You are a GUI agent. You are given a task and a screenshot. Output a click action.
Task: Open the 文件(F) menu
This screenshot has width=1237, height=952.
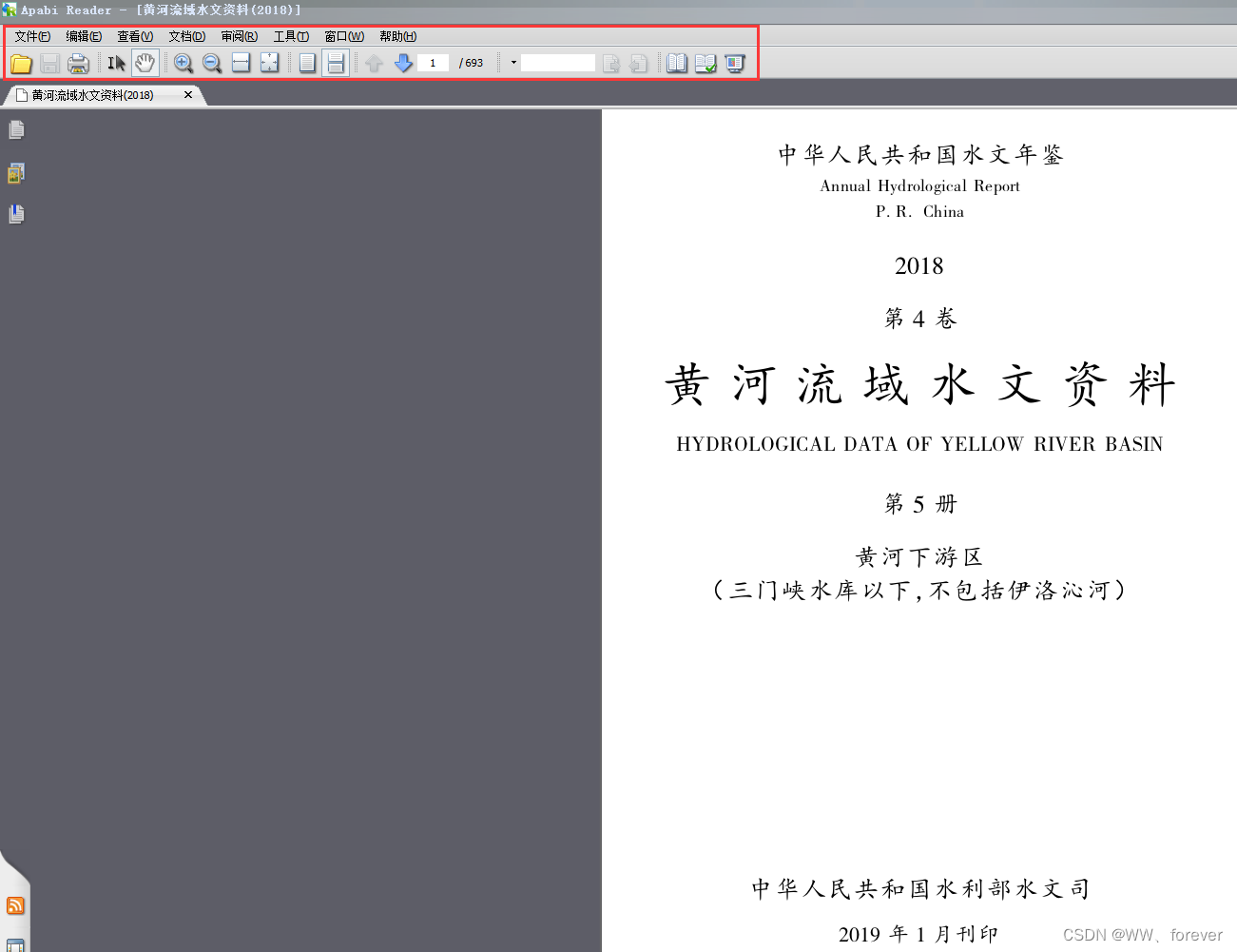pyautogui.click(x=32, y=36)
